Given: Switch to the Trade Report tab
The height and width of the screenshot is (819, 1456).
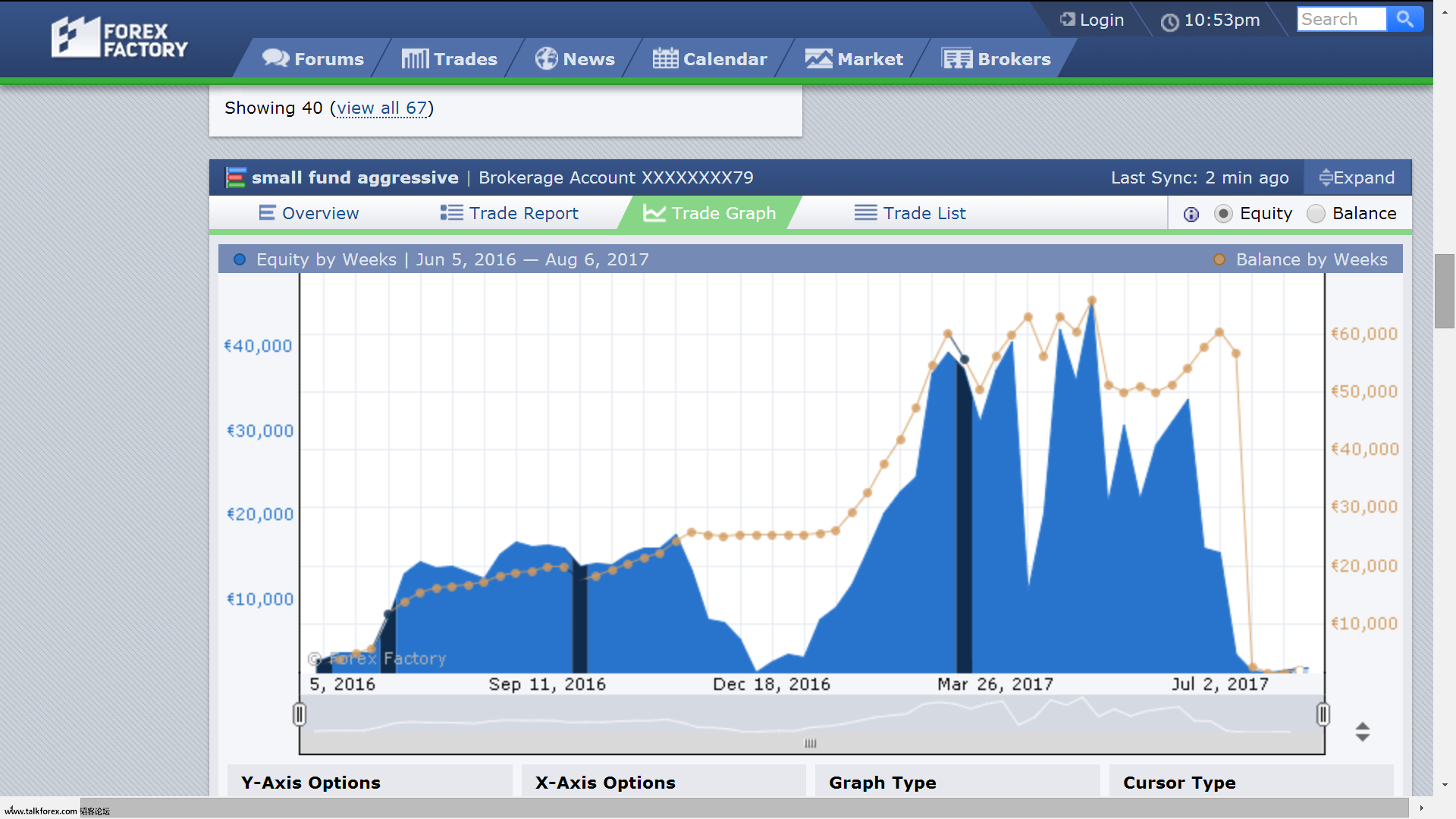Looking at the screenshot, I should click(x=509, y=213).
